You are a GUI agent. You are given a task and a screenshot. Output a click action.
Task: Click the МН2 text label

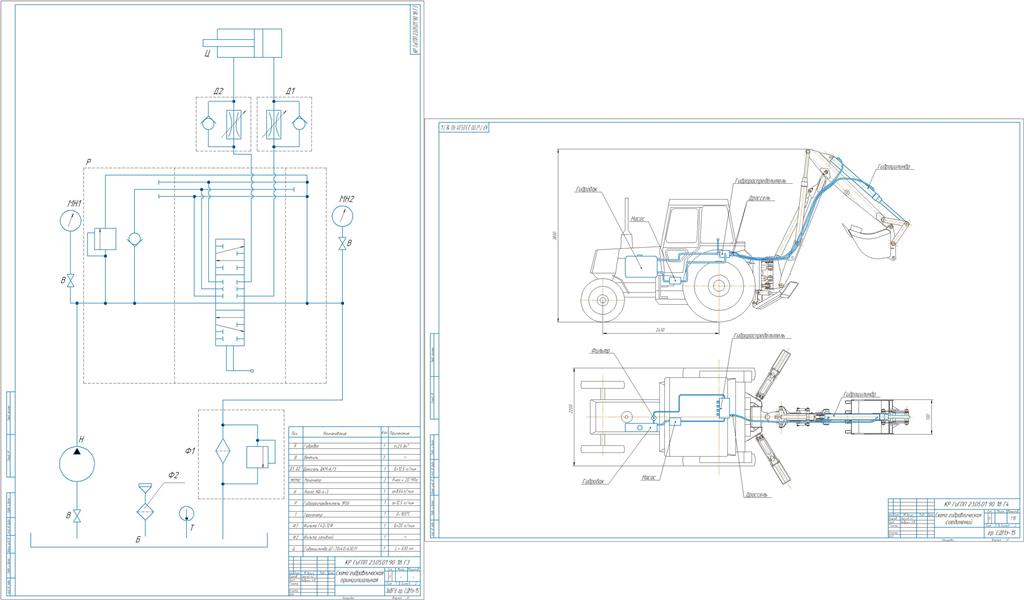point(347,198)
